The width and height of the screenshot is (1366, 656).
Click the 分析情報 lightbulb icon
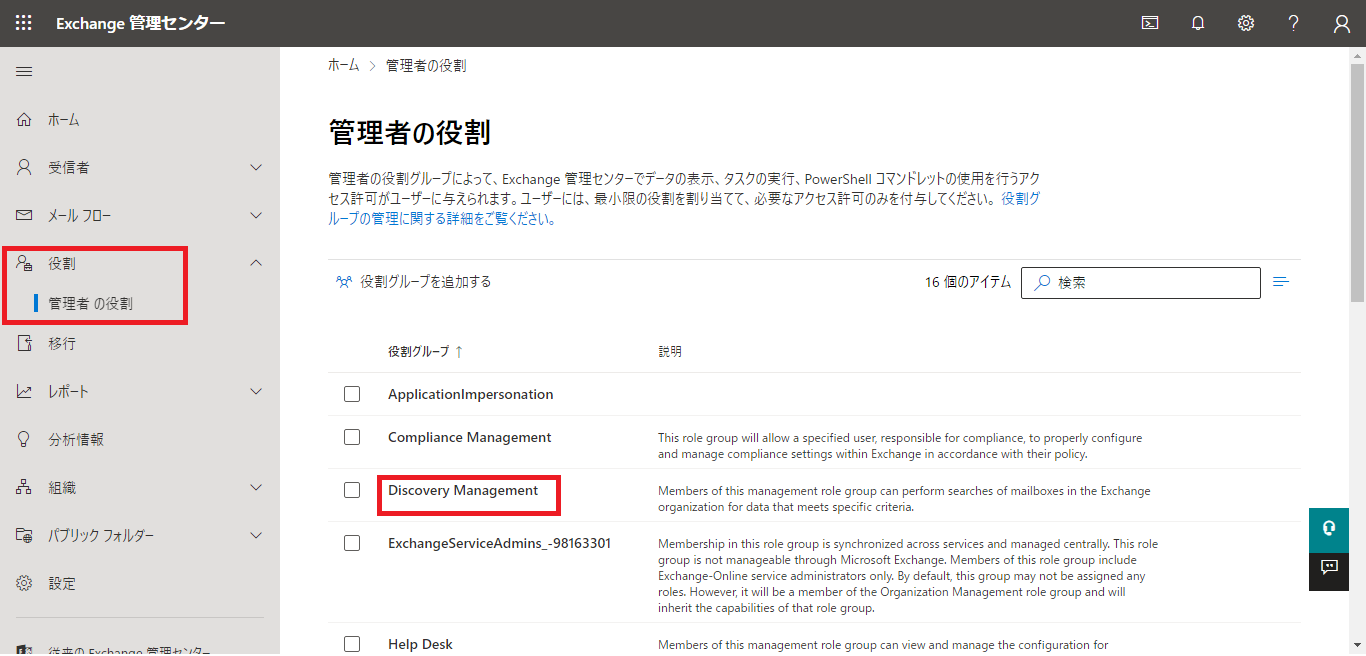25,439
